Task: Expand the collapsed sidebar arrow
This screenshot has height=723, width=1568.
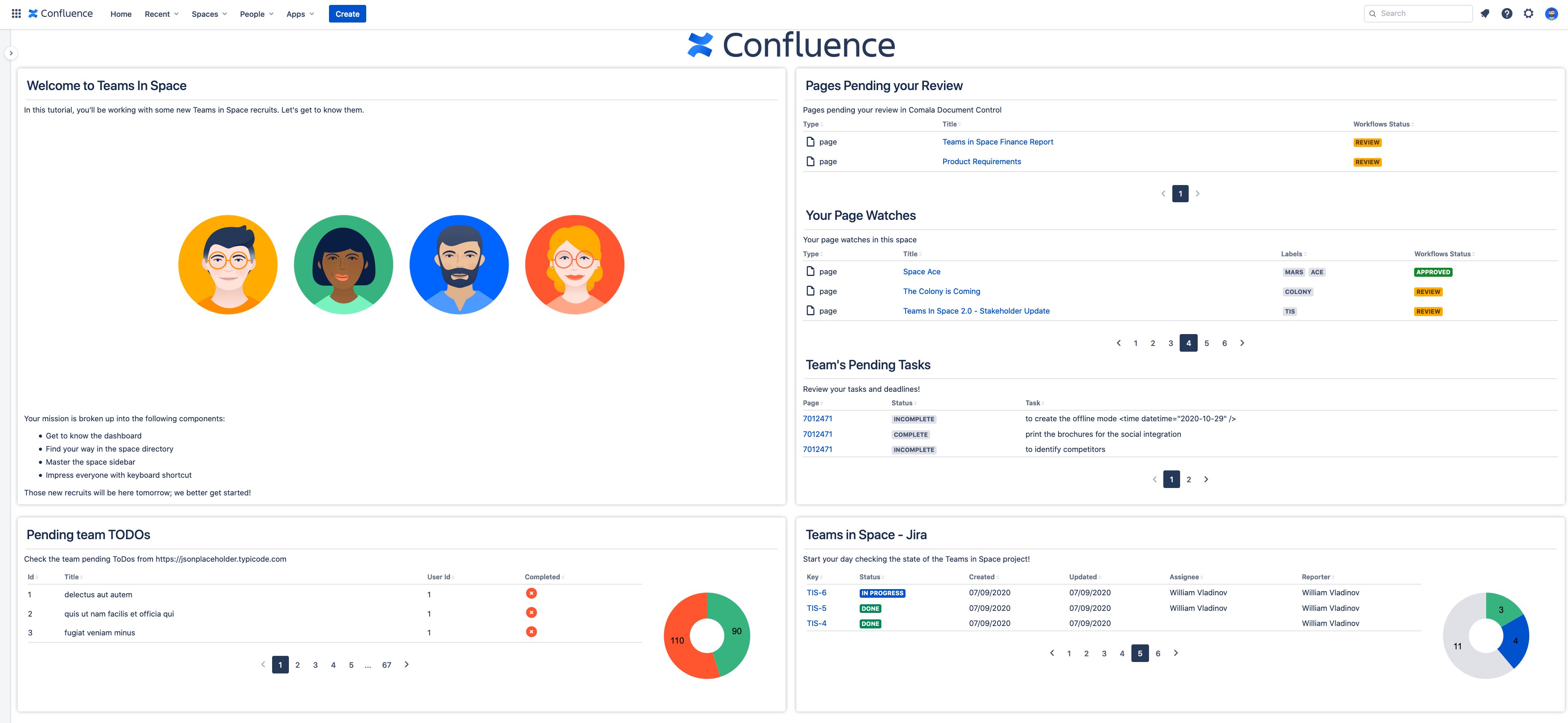Action: tap(11, 54)
